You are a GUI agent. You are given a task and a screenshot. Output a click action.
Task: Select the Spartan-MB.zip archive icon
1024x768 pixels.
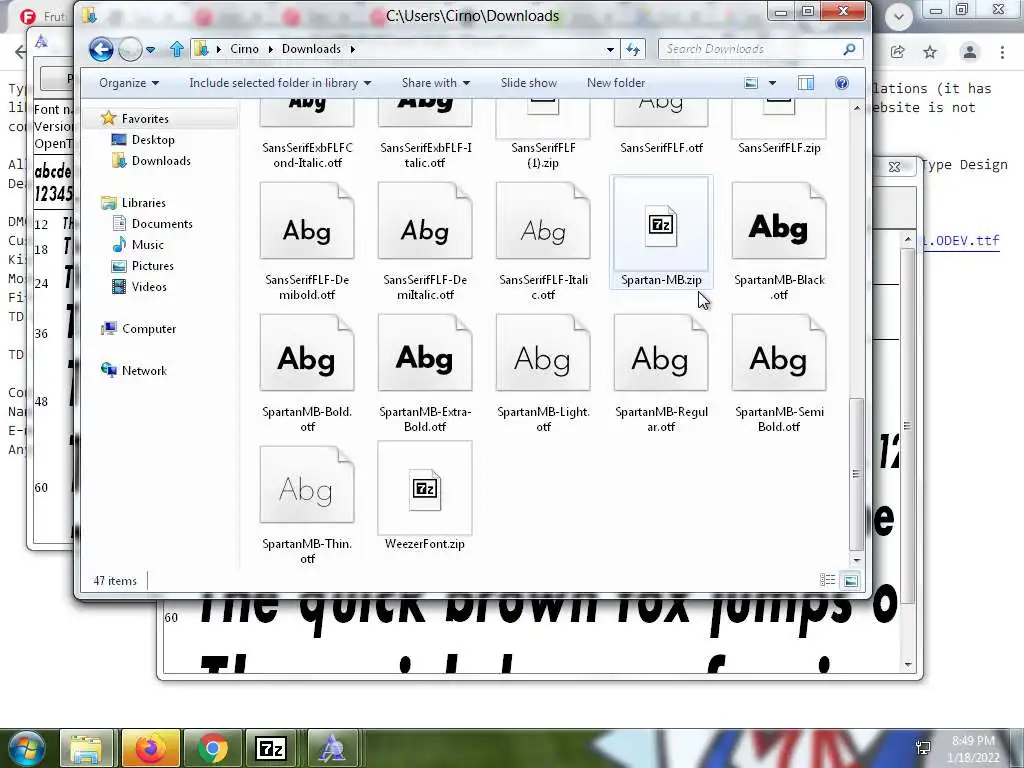click(x=661, y=225)
